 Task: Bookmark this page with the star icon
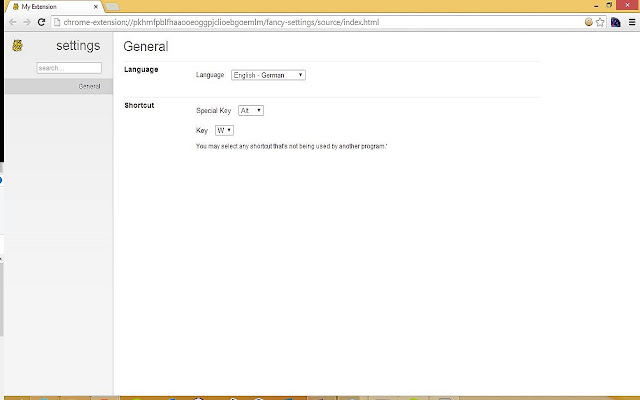[x=600, y=22]
